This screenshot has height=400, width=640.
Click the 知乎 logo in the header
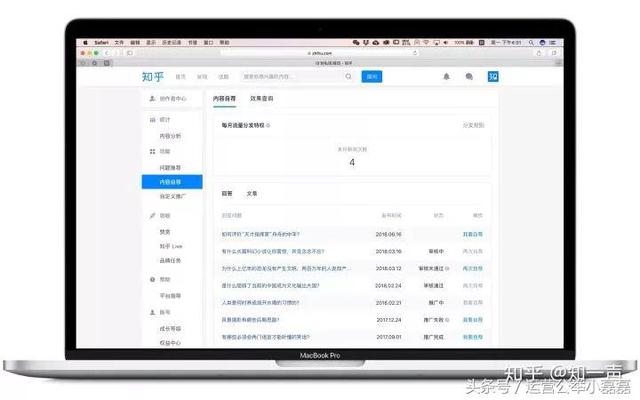[x=153, y=76]
